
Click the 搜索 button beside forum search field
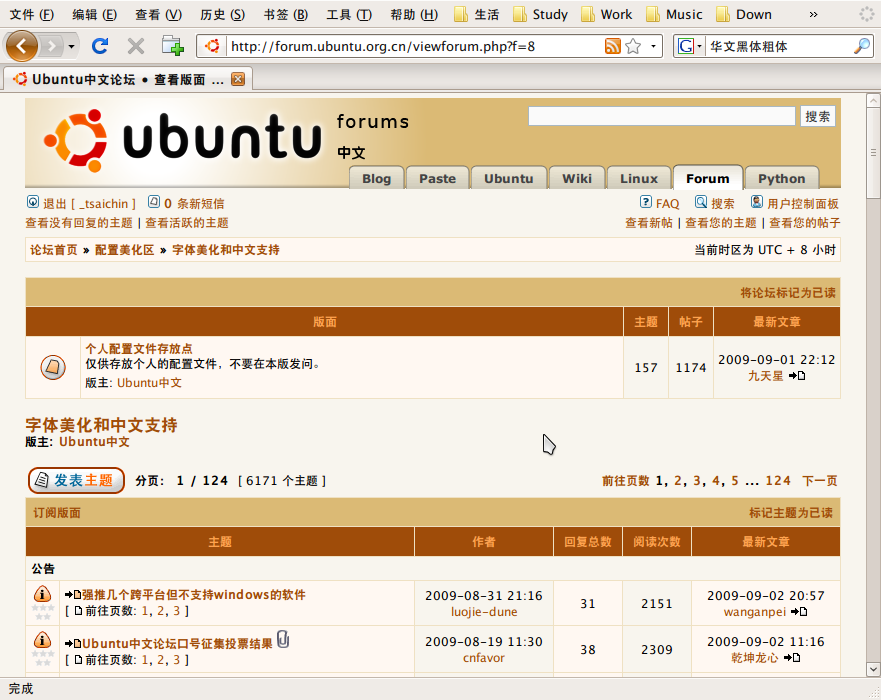[818, 116]
